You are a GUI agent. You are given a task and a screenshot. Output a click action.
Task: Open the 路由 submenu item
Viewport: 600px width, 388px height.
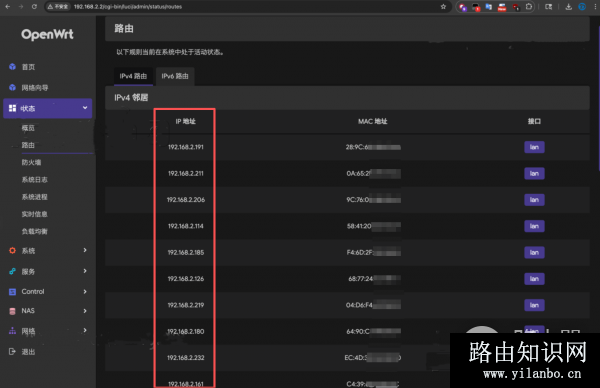click(28, 145)
